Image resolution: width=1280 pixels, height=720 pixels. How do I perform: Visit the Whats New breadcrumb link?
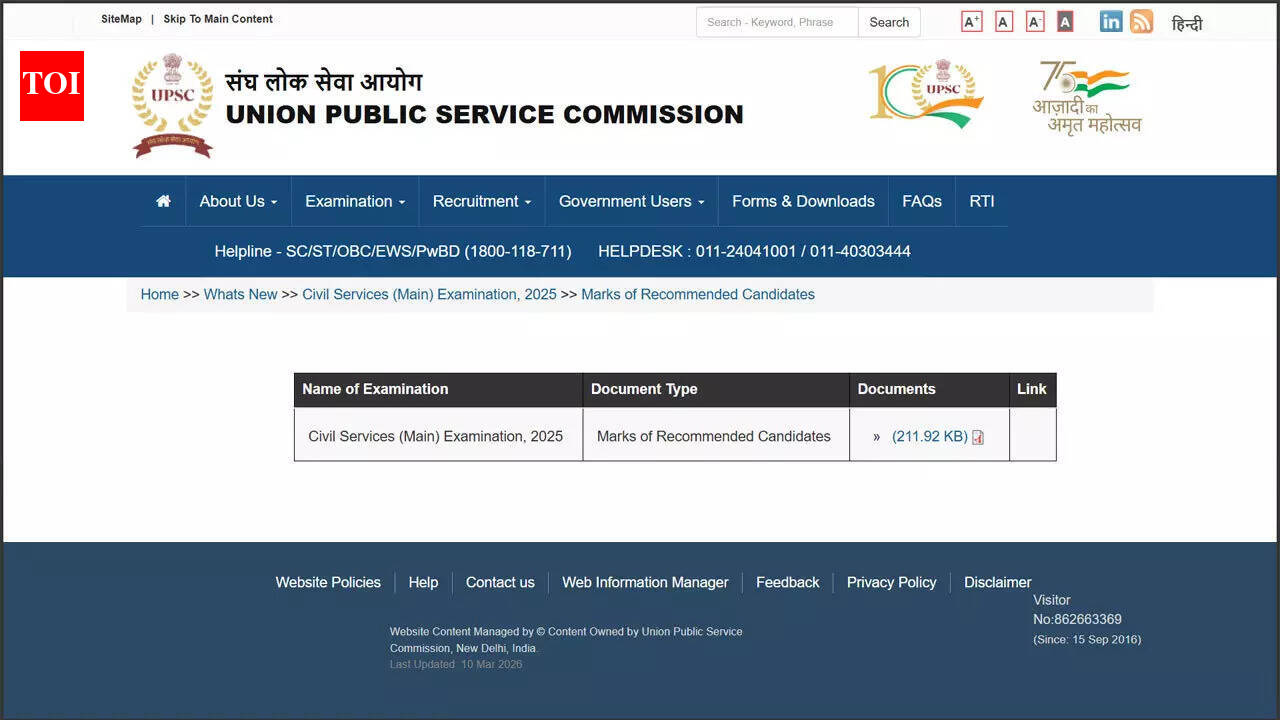coord(240,294)
